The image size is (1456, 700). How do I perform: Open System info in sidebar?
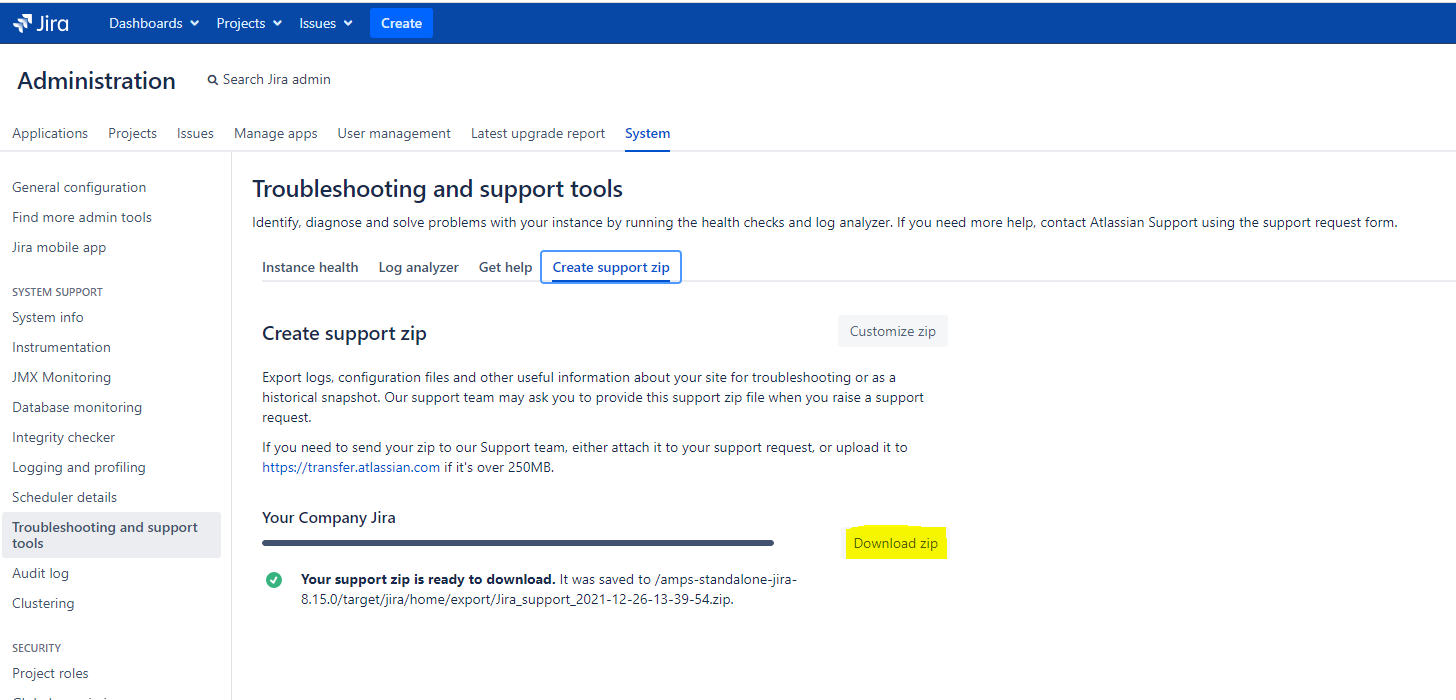click(48, 317)
